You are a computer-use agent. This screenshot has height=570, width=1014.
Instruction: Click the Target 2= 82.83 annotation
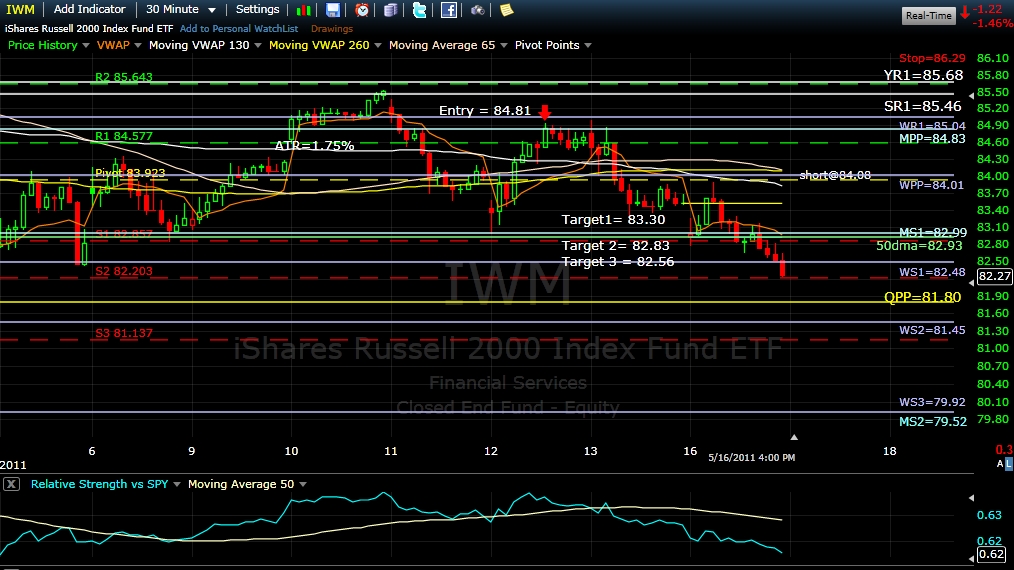tap(615, 245)
